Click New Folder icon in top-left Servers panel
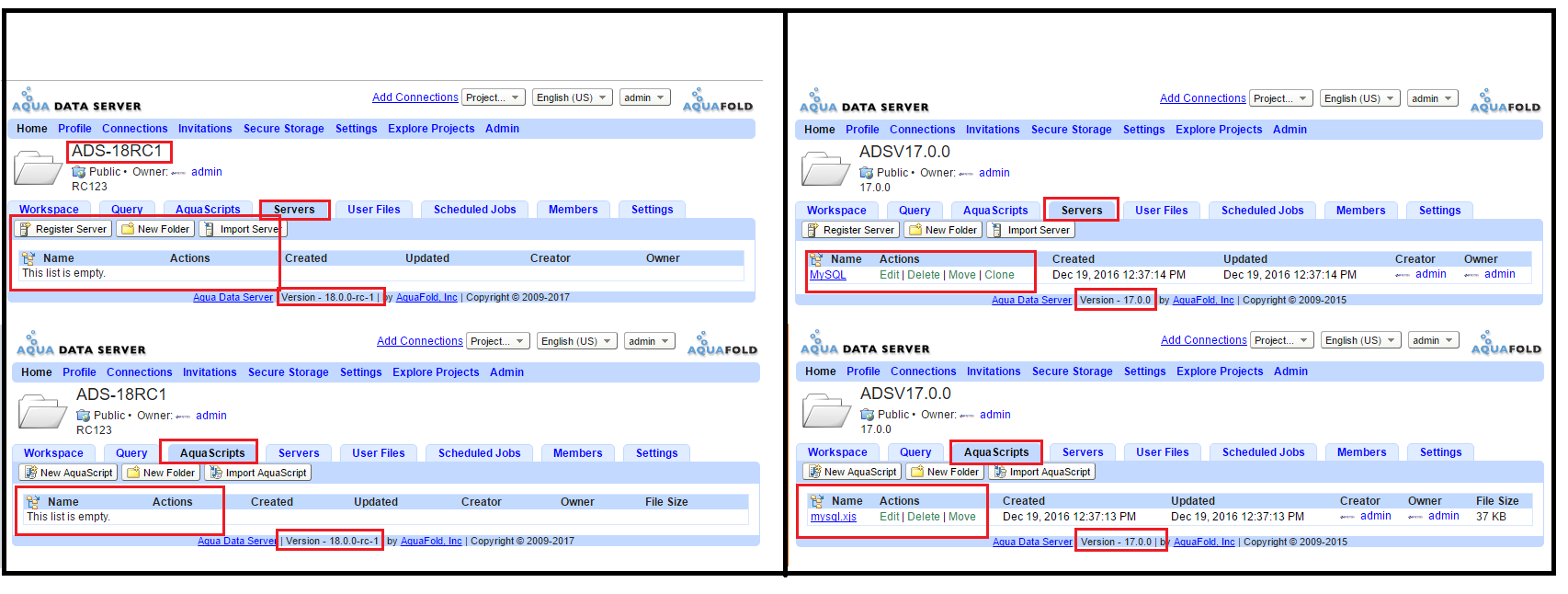This screenshot has width=1568, height=594. pyautogui.click(x=128, y=229)
